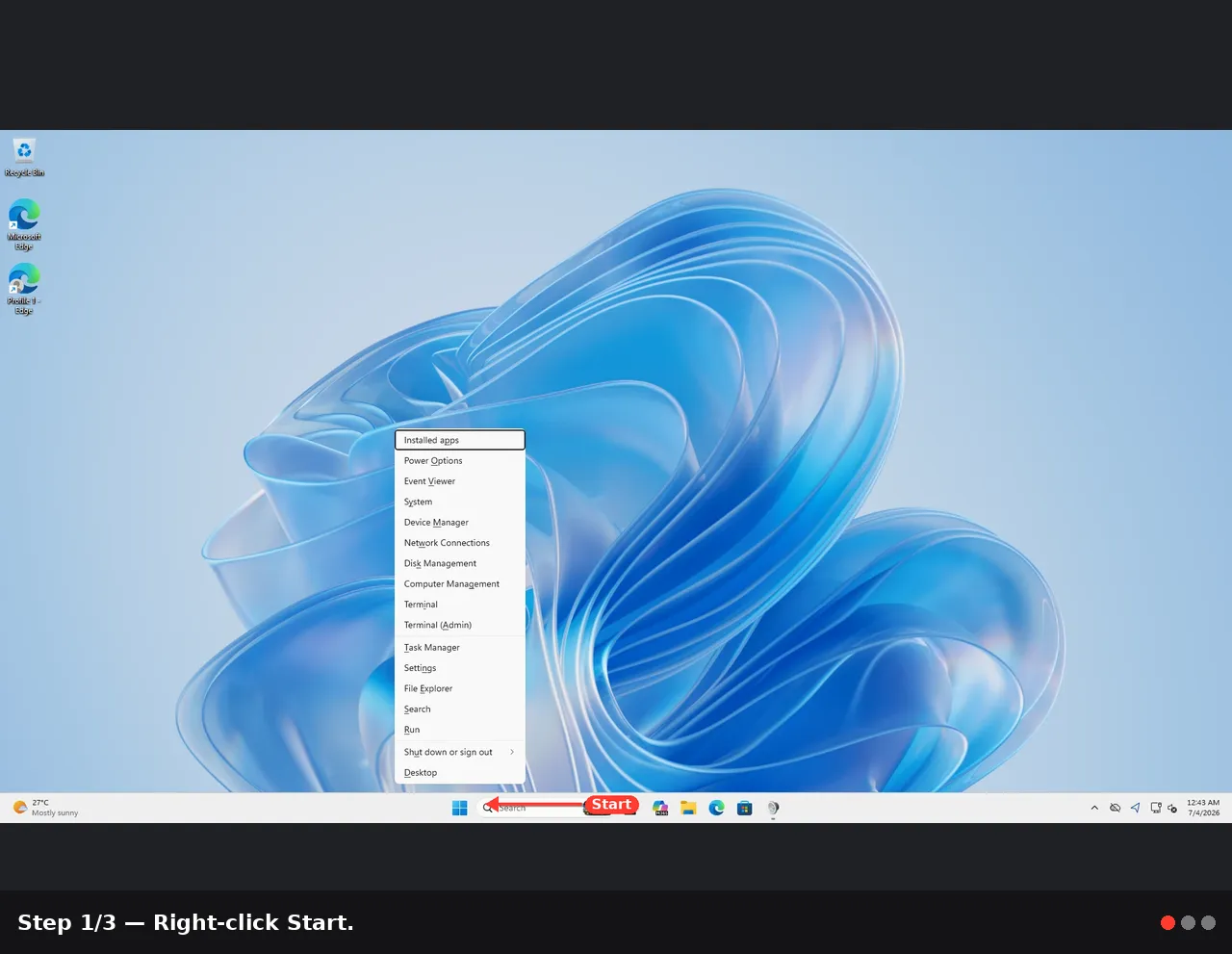Open Microsoft Store taskbar icon
This screenshot has height=954, width=1232.
pos(744,808)
